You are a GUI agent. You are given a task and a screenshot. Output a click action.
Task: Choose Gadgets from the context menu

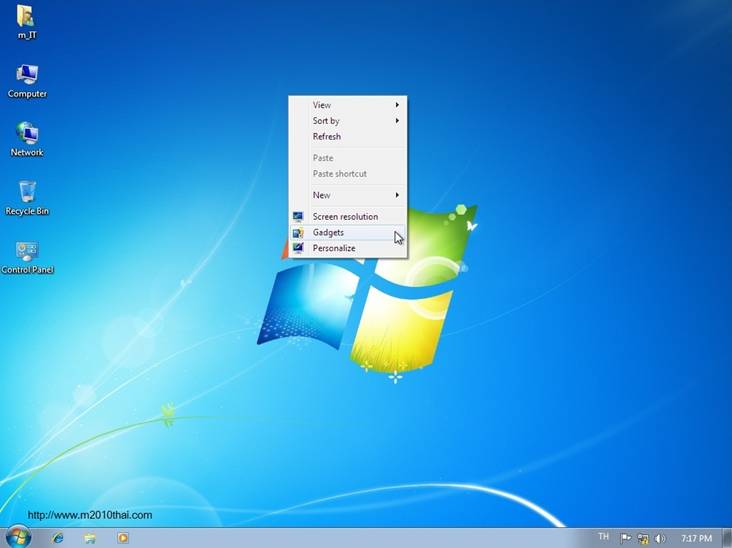pyautogui.click(x=348, y=232)
